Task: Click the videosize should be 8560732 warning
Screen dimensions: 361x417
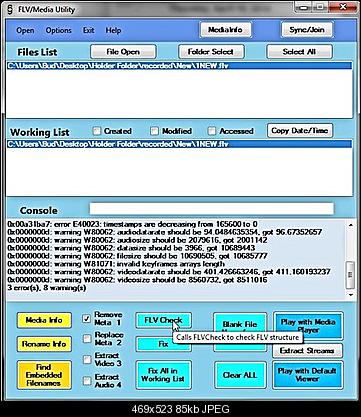Action: click(x=137, y=280)
